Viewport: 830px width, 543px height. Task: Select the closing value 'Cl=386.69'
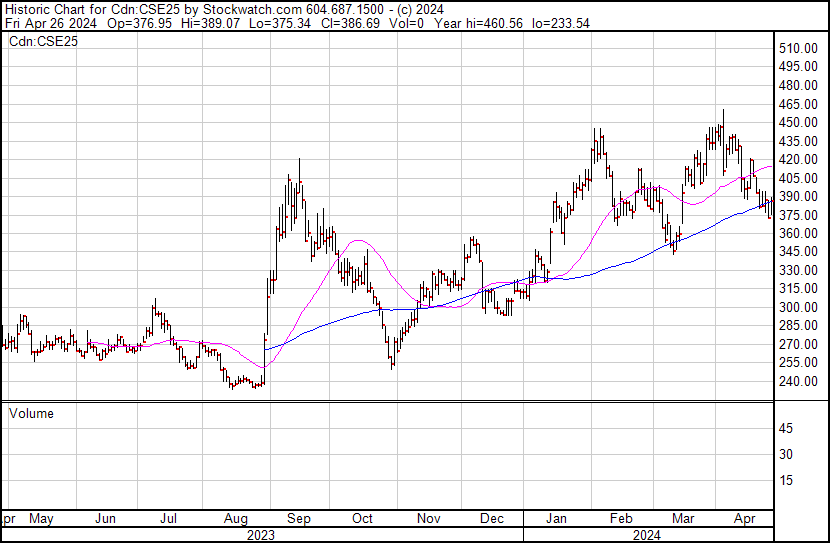coord(350,23)
